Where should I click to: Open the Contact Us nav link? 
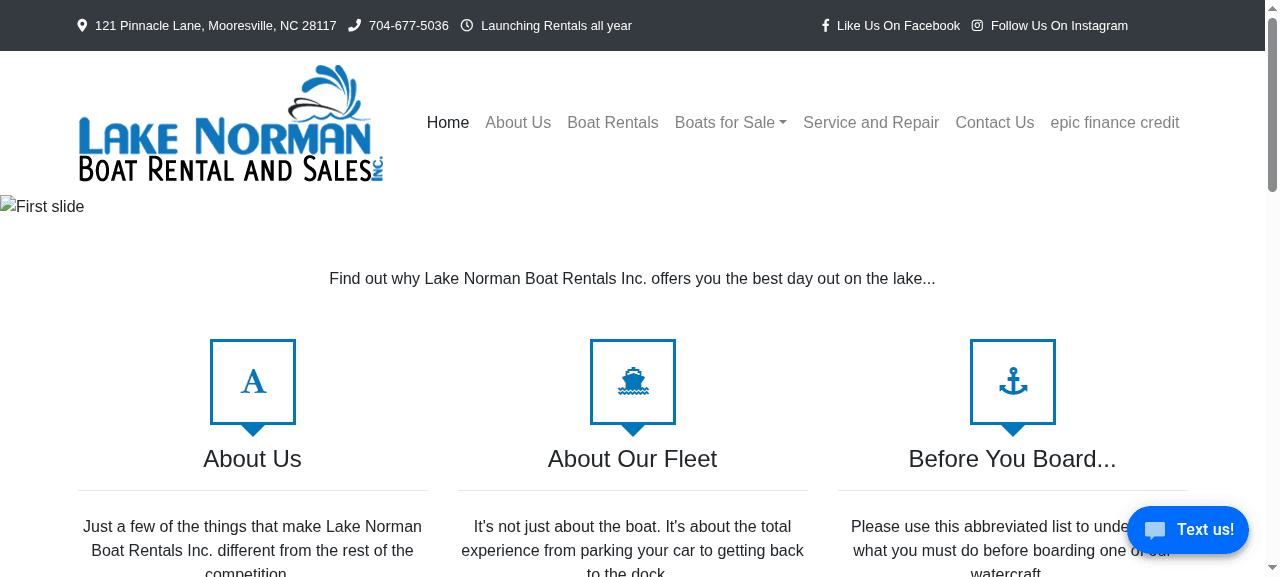pyautogui.click(x=995, y=123)
